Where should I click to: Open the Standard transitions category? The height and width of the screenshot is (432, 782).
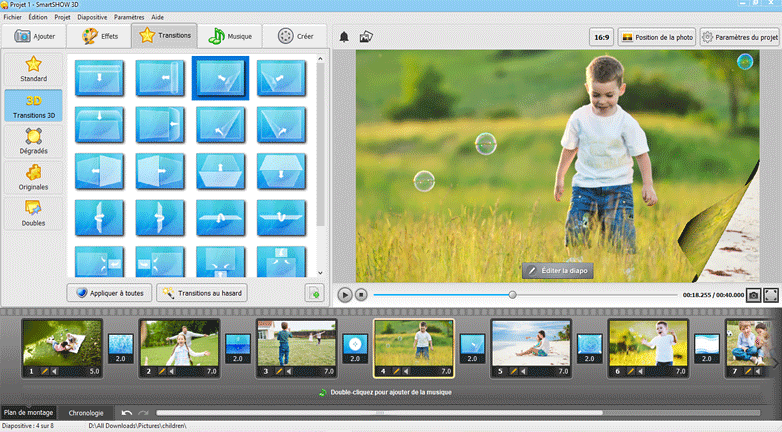coord(33,68)
